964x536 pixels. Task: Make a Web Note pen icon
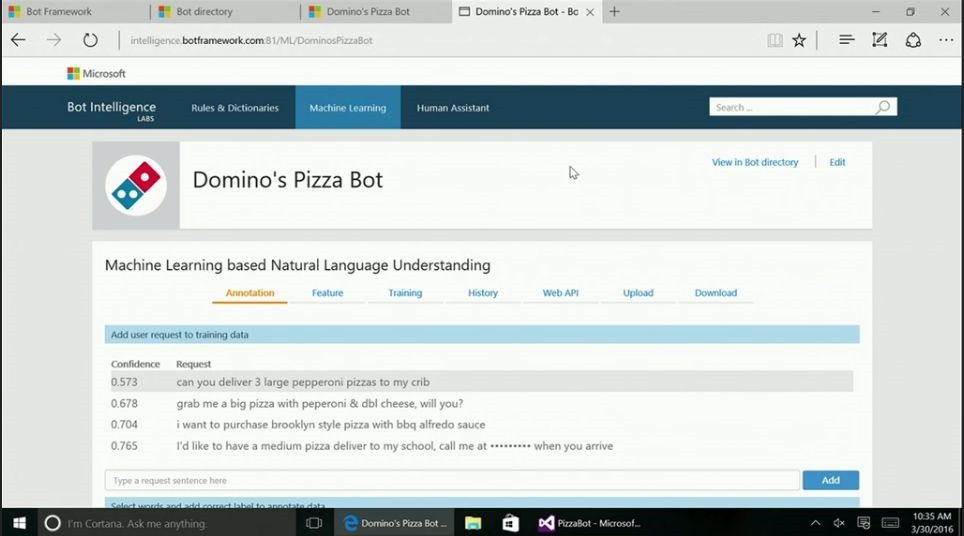click(x=880, y=40)
